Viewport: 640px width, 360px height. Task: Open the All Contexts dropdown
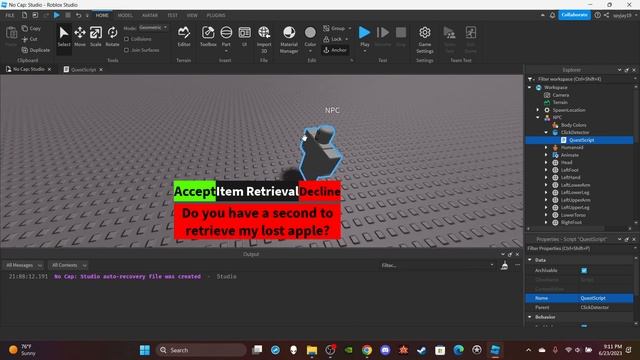pos(69,265)
